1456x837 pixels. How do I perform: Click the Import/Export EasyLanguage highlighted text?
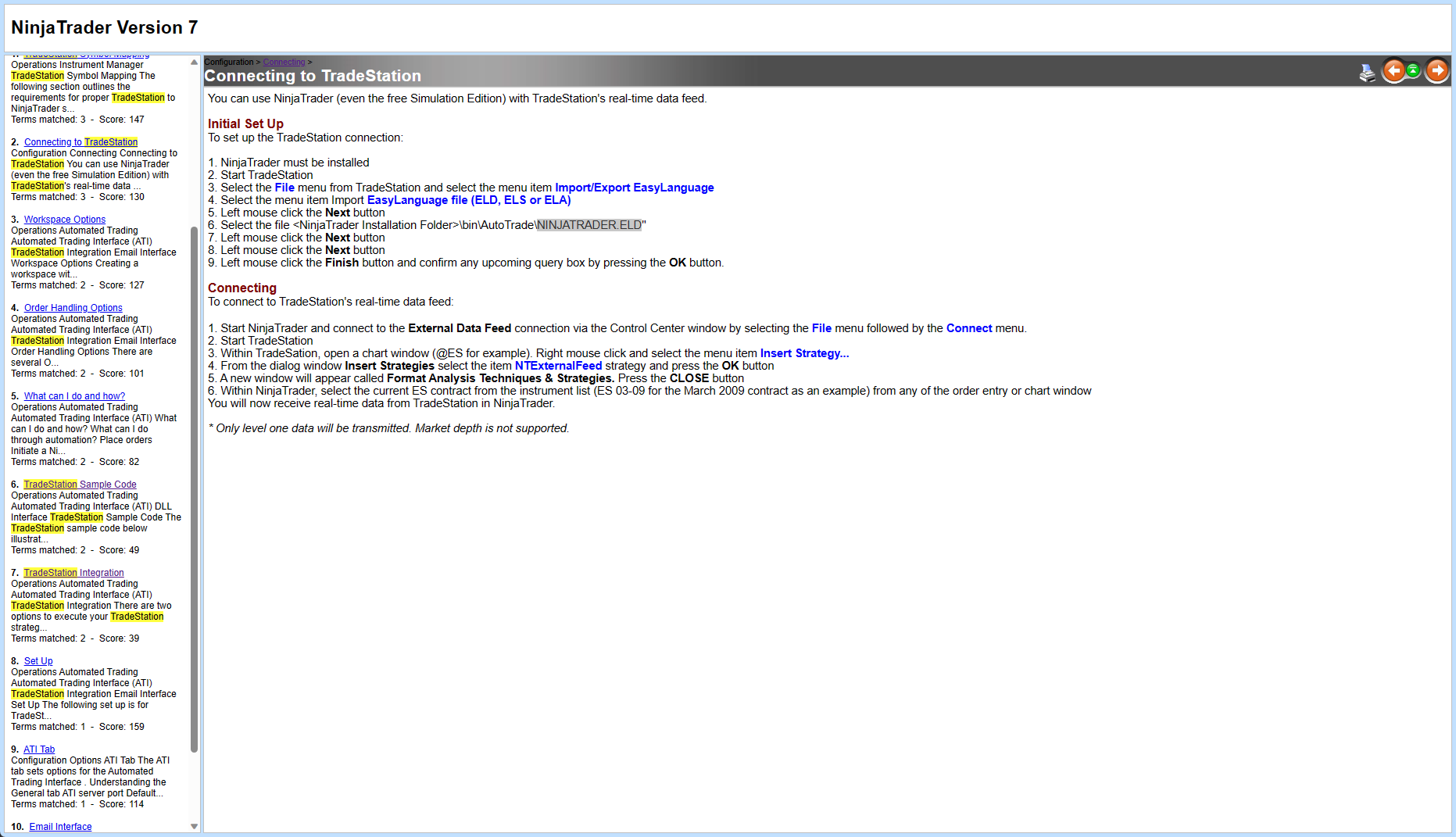coord(634,187)
